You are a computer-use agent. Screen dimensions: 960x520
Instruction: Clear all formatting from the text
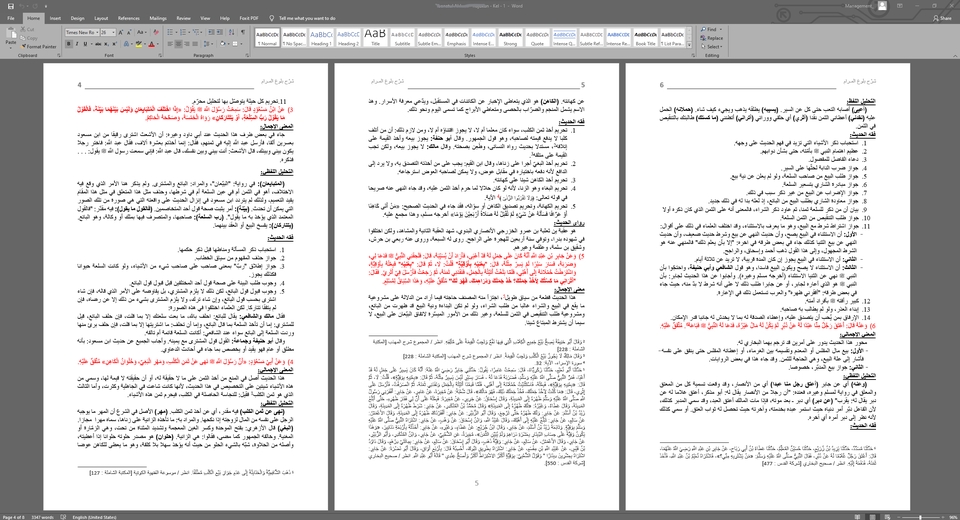coord(156,32)
